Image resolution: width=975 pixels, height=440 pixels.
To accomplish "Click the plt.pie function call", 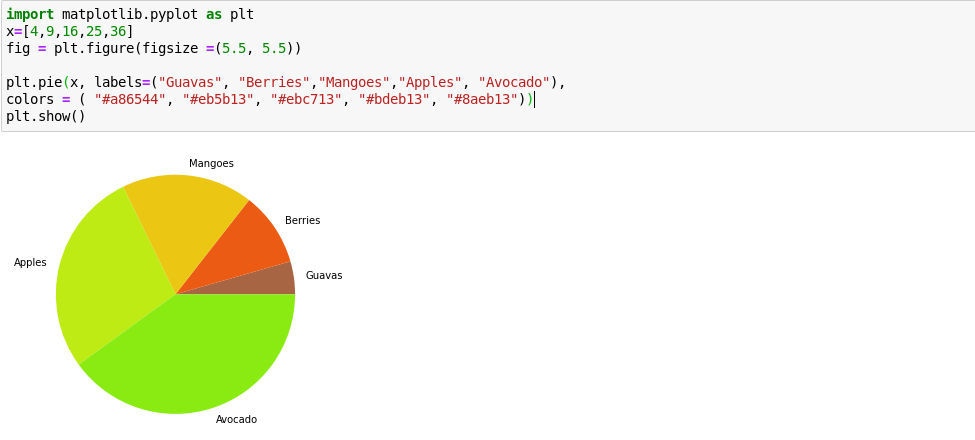I will (34, 83).
